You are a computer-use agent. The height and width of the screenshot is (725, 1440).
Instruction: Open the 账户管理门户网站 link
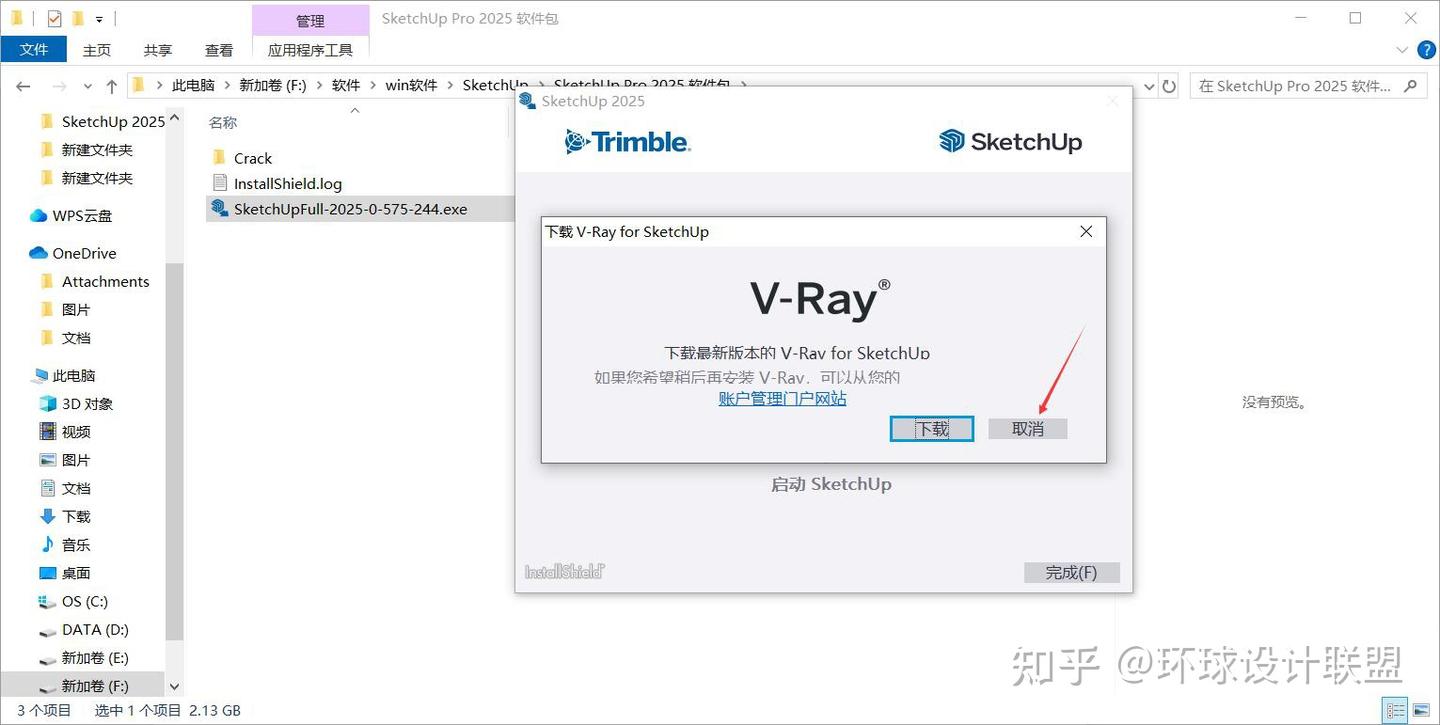pyautogui.click(x=782, y=398)
